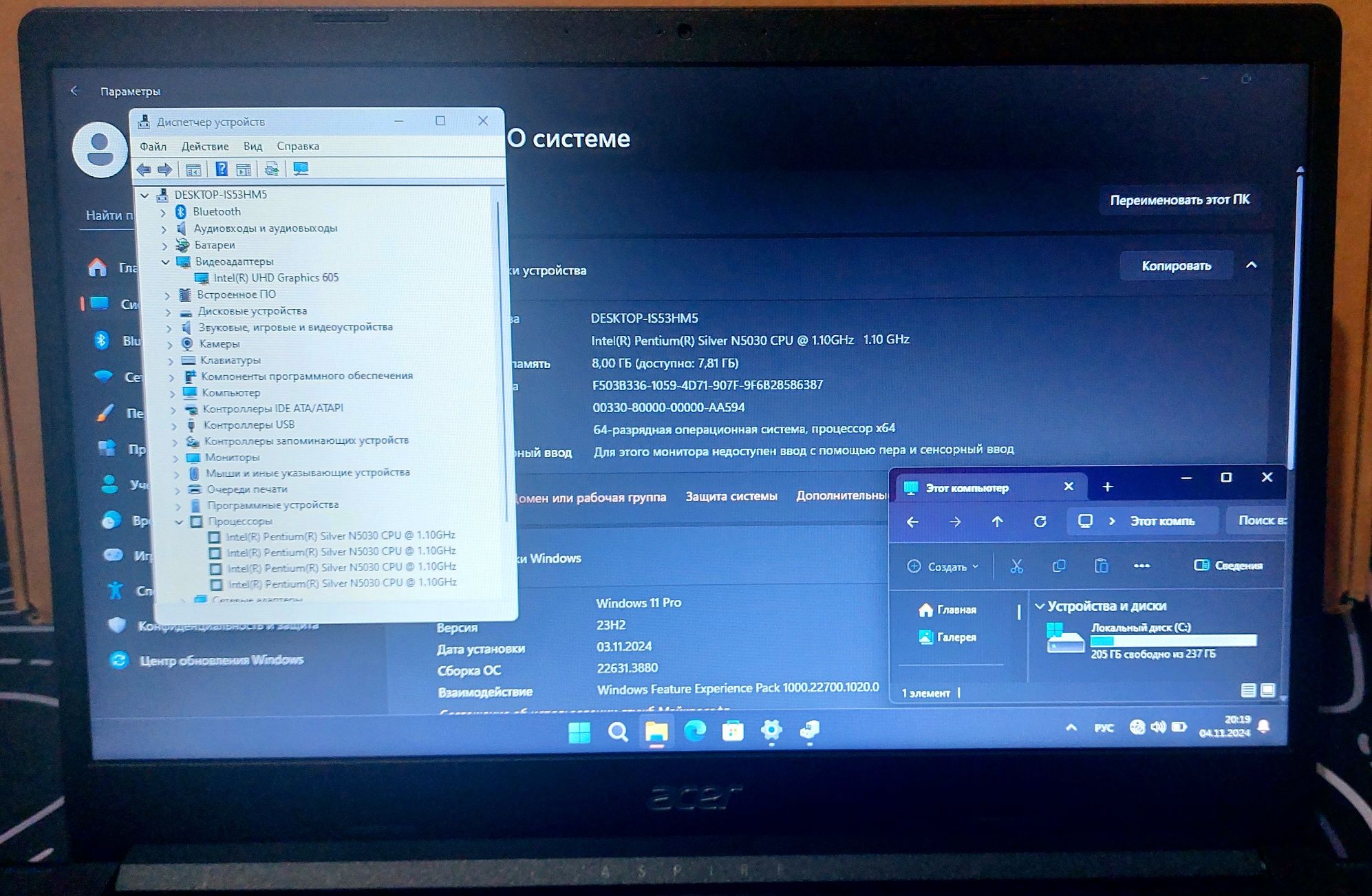Click Переименовать этот ПК button
Viewport: 1372px width, 896px height.
[x=1179, y=200]
